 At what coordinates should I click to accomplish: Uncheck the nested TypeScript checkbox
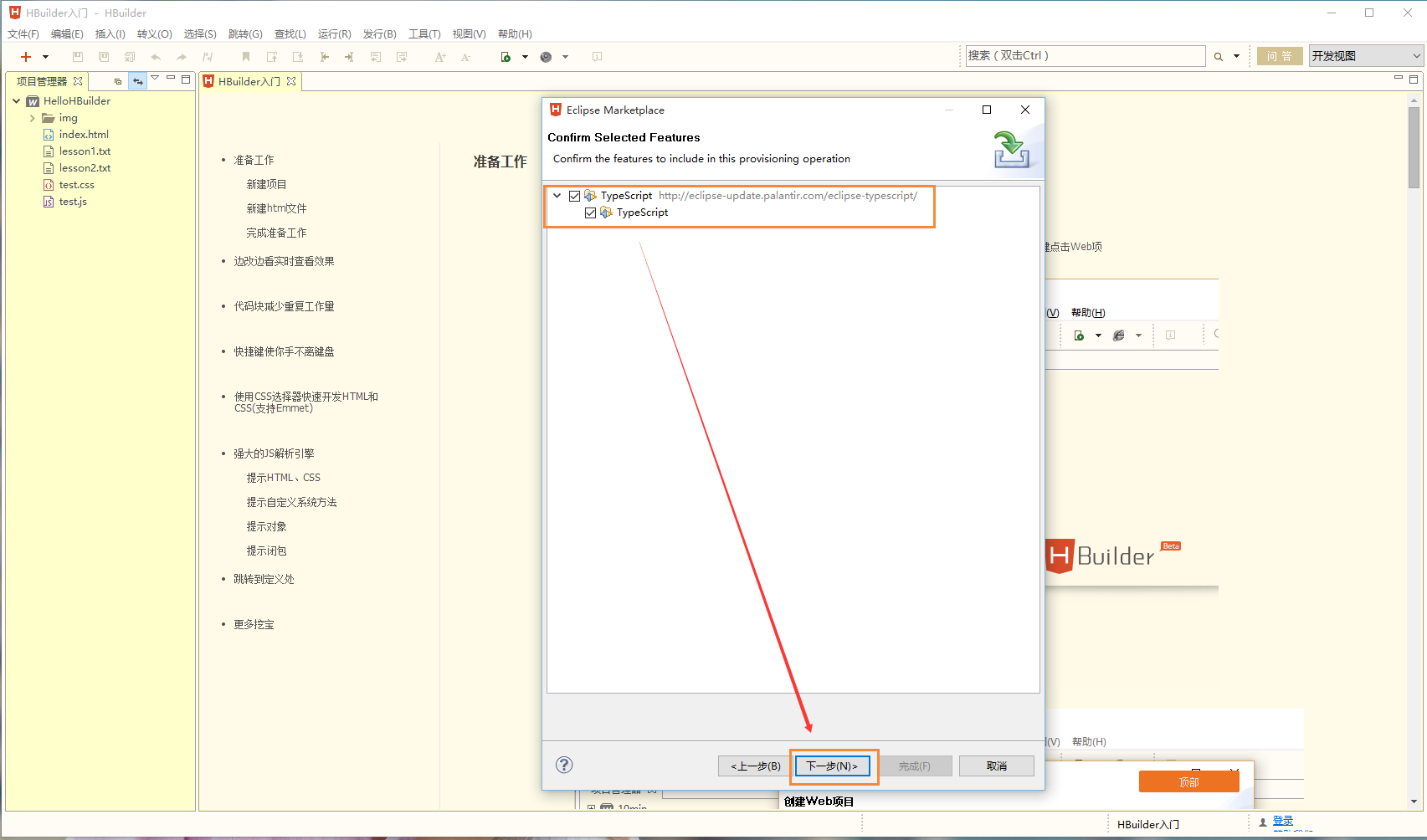click(x=590, y=213)
